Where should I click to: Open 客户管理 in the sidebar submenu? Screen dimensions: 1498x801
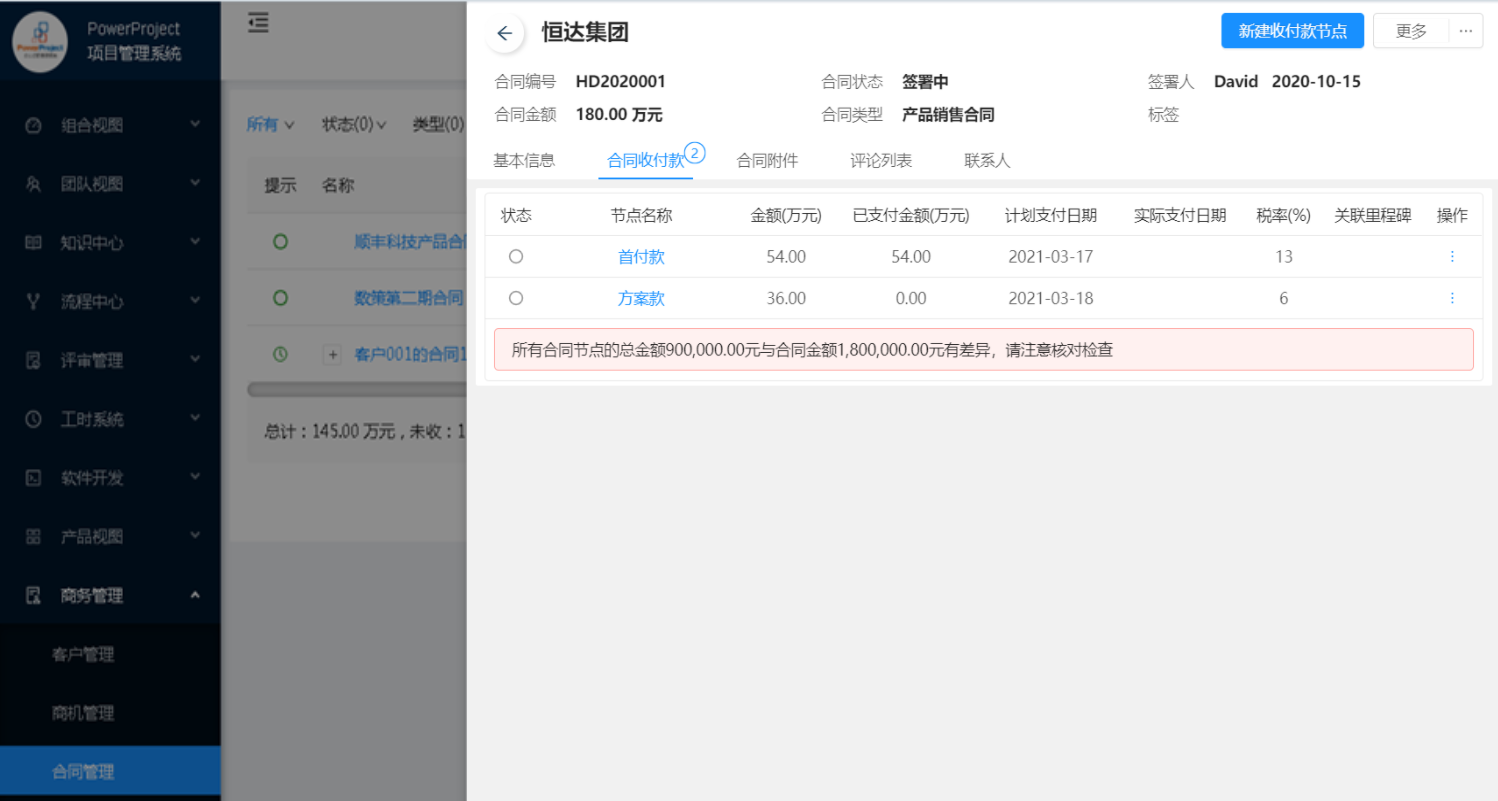pyautogui.click(x=83, y=655)
